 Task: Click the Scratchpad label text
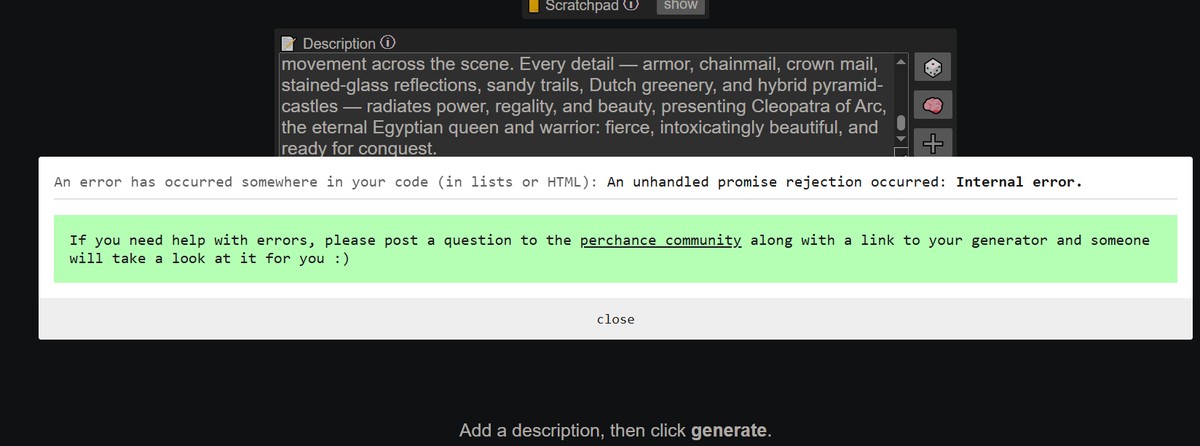click(582, 5)
